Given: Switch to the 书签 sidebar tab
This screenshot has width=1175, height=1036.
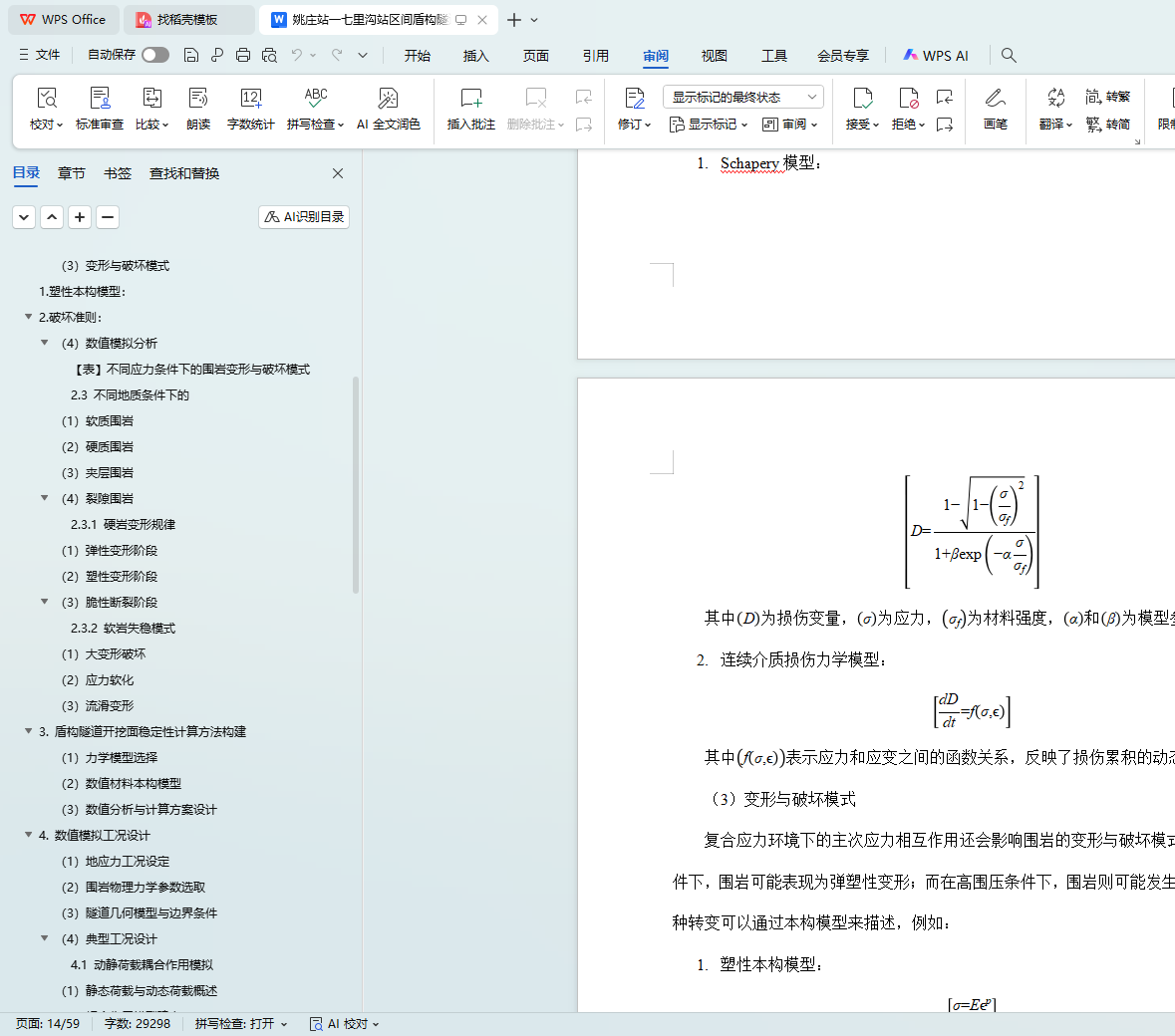Looking at the screenshot, I should coord(118,173).
